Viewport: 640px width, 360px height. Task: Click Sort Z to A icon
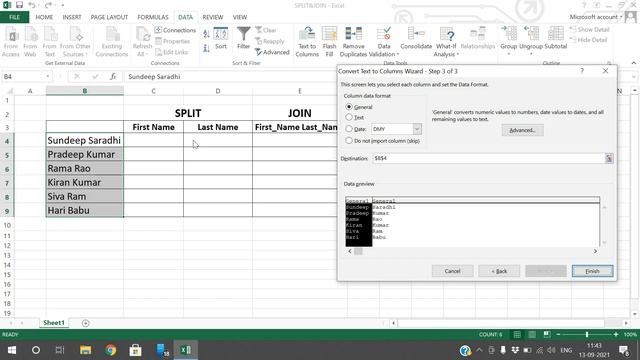(206, 48)
